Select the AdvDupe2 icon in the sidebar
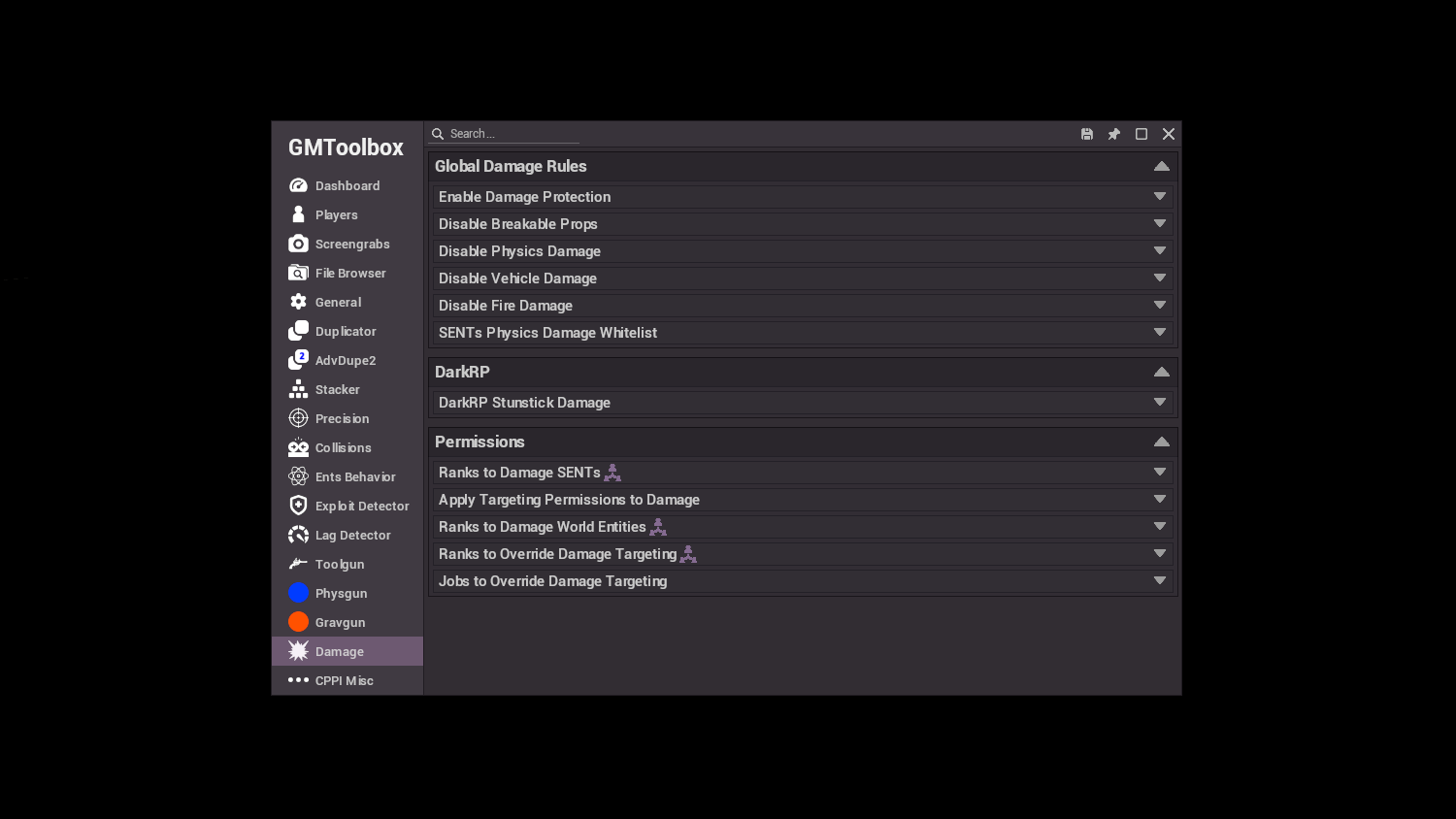 [x=298, y=360]
